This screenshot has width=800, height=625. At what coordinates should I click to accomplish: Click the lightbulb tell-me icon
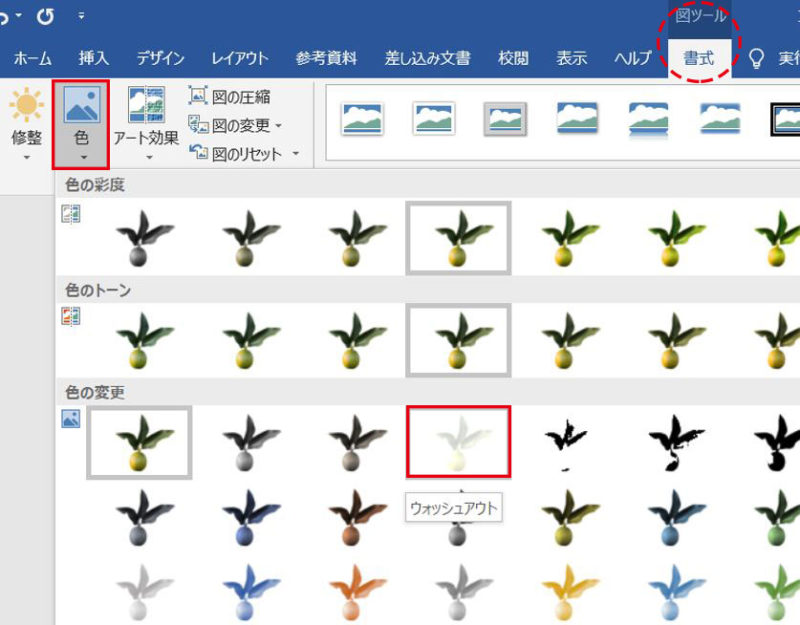pyautogui.click(x=756, y=58)
